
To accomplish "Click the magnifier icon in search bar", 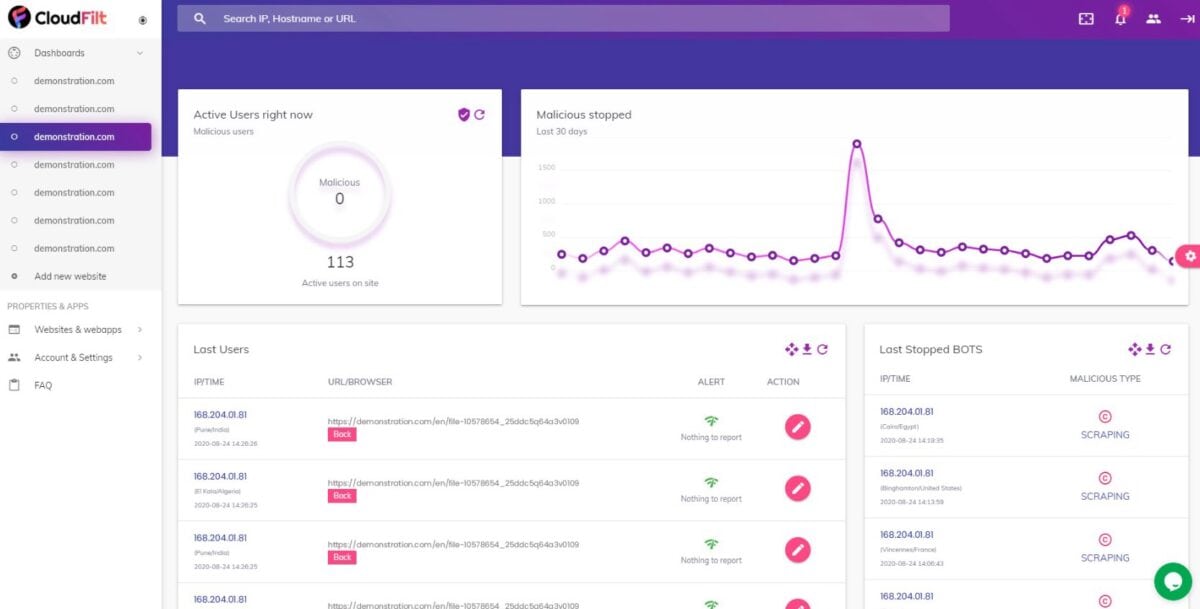I will 200,18.
